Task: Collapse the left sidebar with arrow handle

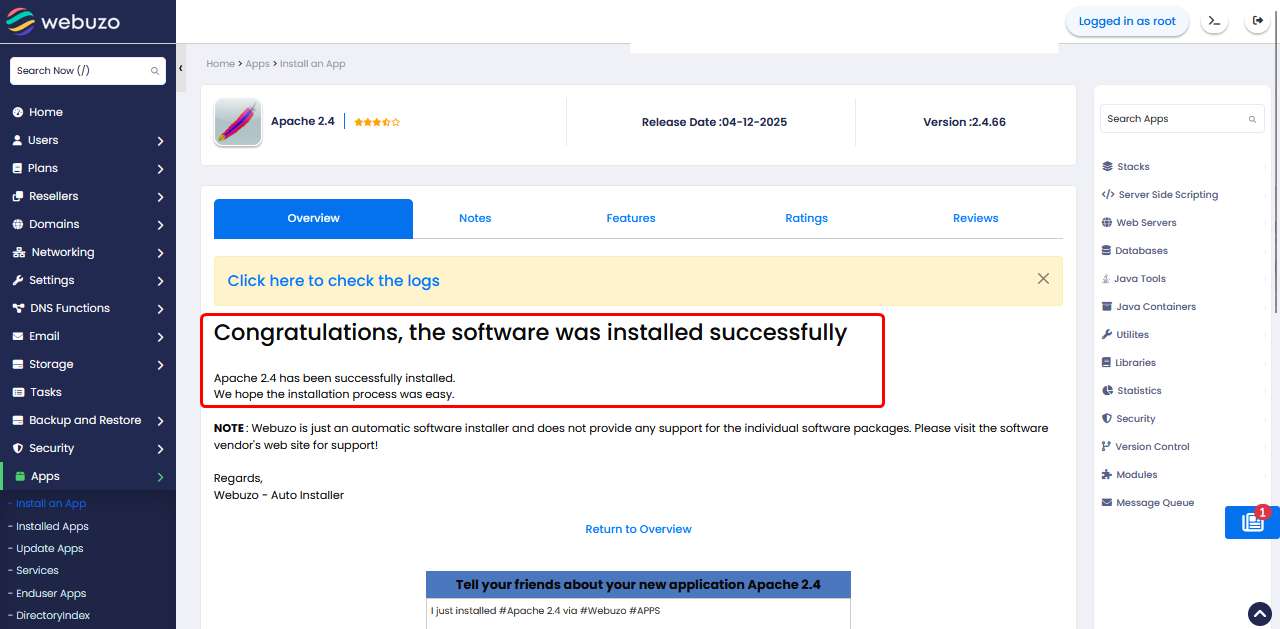Action: [x=181, y=69]
